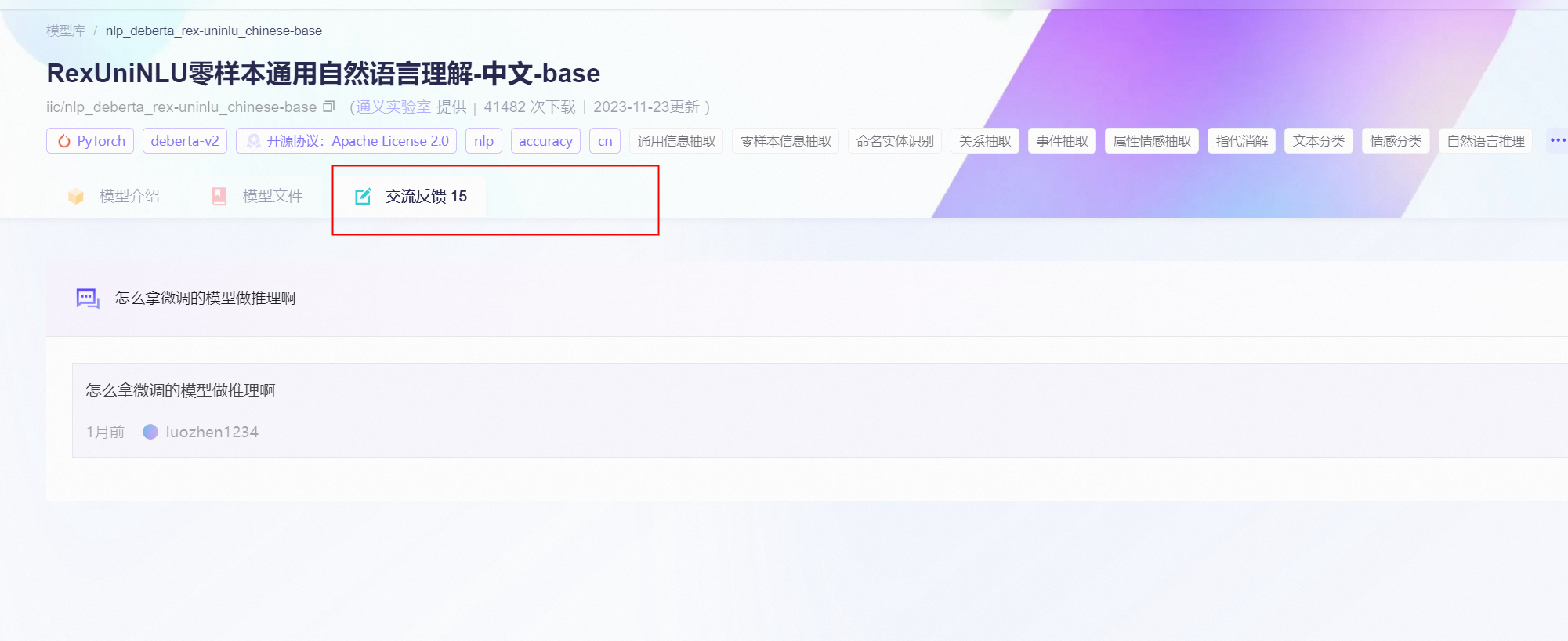Image resolution: width=1568 pixels, height=641 pixels.
Task: Switch to the 模型文件 tab
Action: [258, 196]
